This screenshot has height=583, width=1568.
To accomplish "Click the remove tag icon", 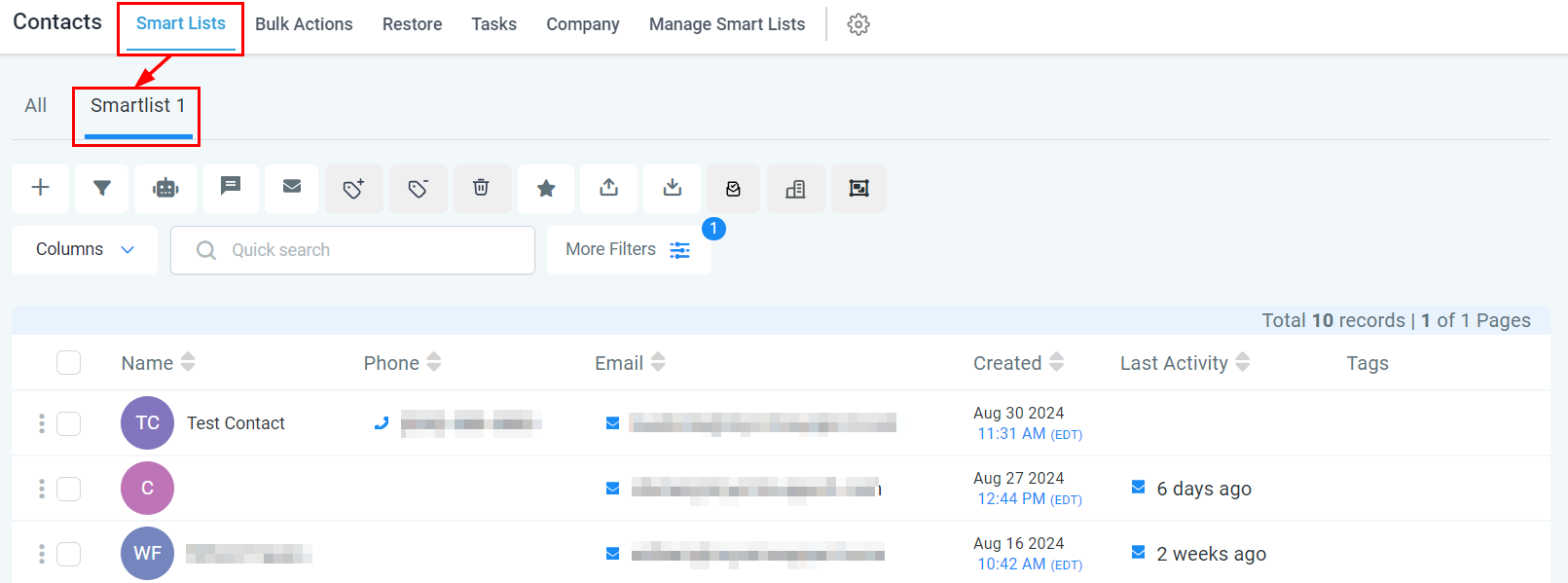I will [x=419, y=188].
